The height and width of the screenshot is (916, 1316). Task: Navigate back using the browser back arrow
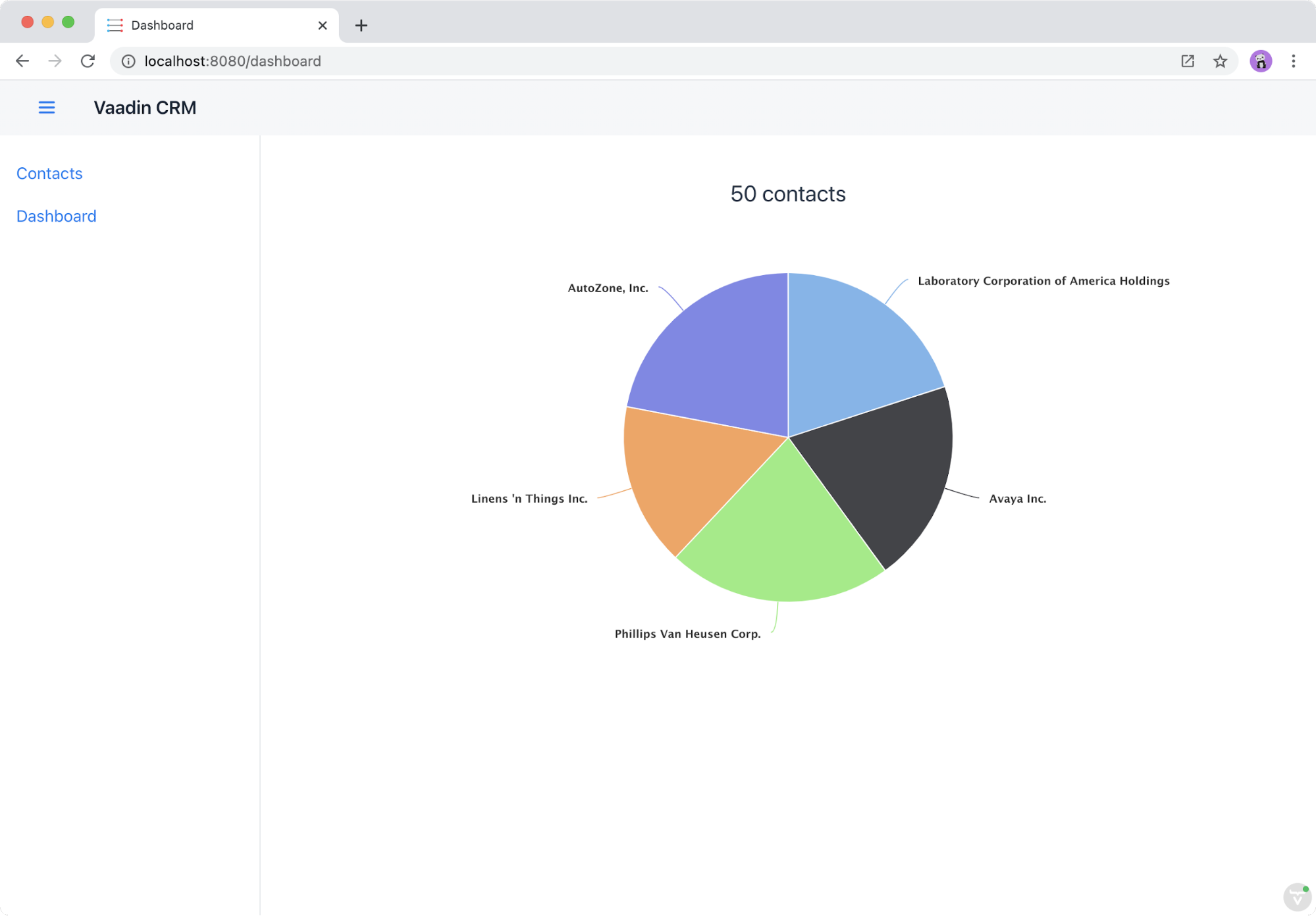[22, 61]
